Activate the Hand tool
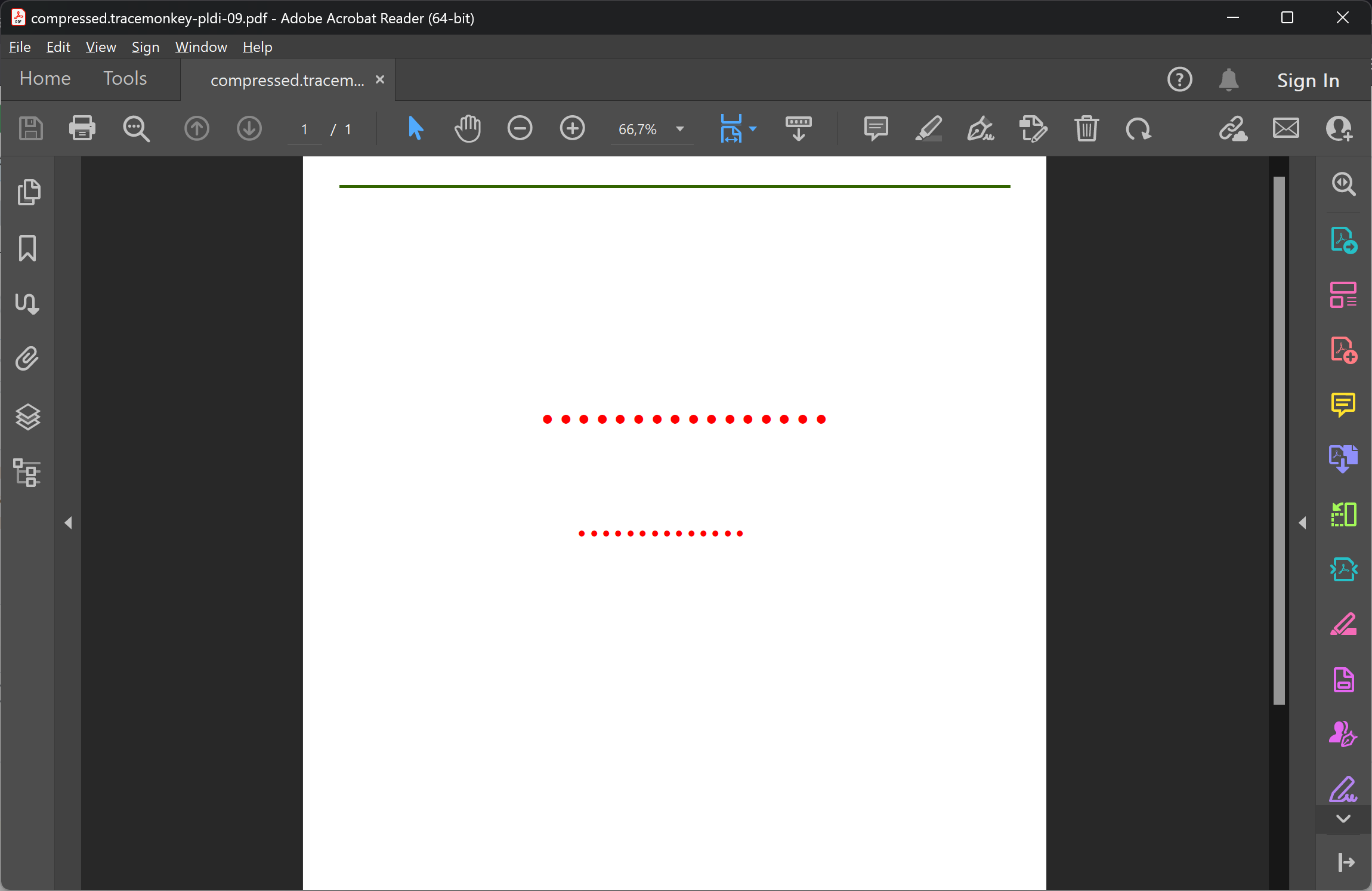This screenshot has height=891, width=1372. point(467,128)
